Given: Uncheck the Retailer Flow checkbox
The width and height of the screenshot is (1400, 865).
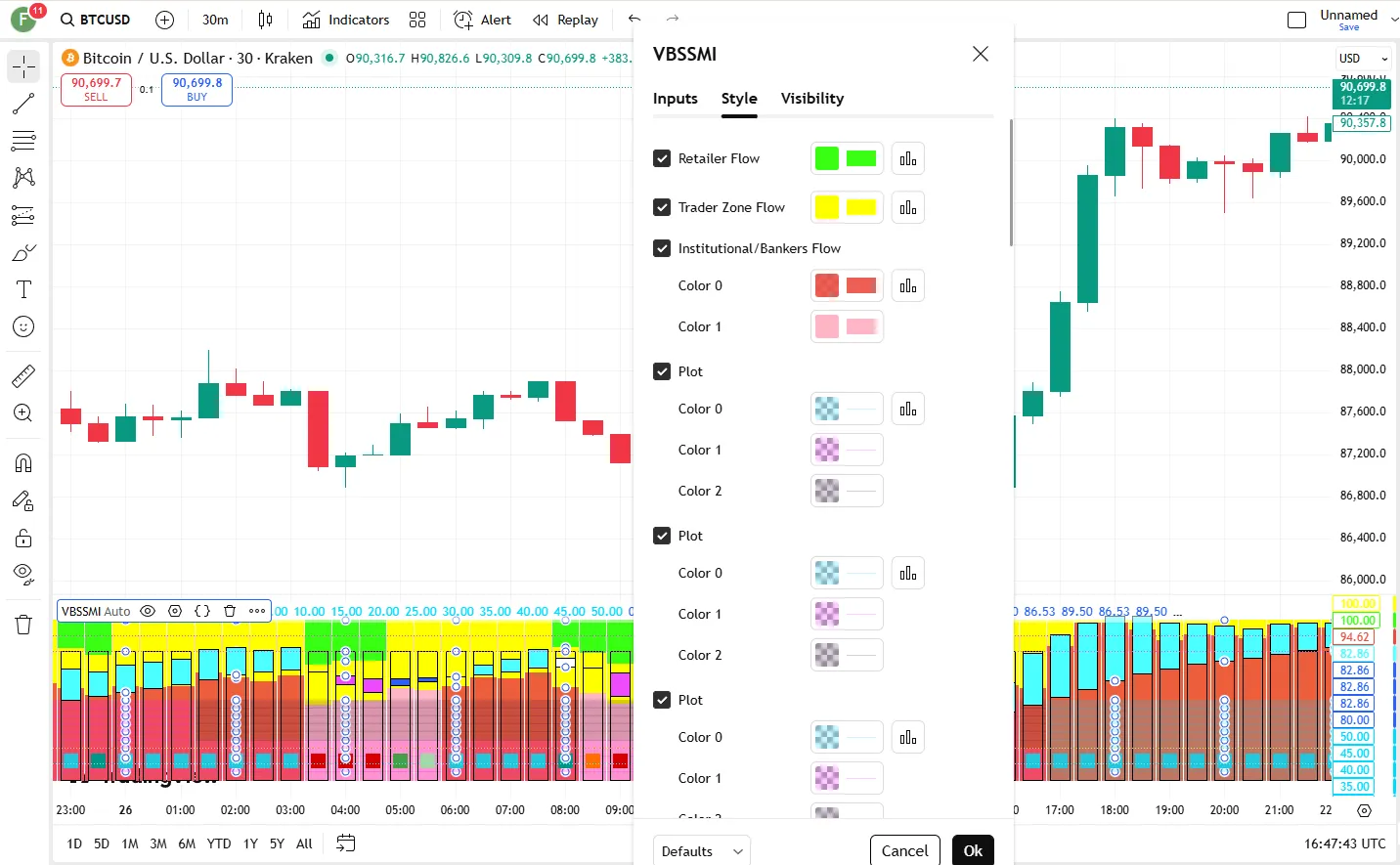Looking at the screenshot, I should click(x=662, y=158).
